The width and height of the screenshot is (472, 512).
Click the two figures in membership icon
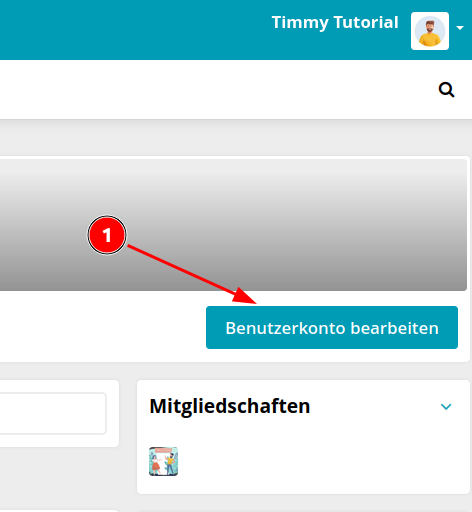point(163,463)
